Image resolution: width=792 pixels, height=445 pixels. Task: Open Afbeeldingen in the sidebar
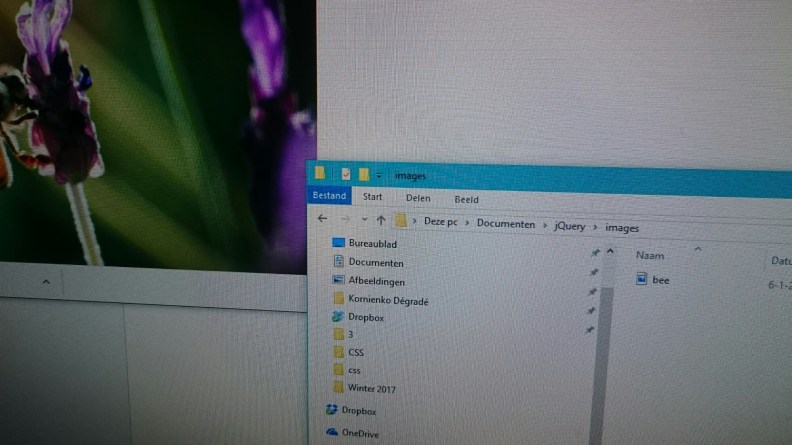[376, 281]
